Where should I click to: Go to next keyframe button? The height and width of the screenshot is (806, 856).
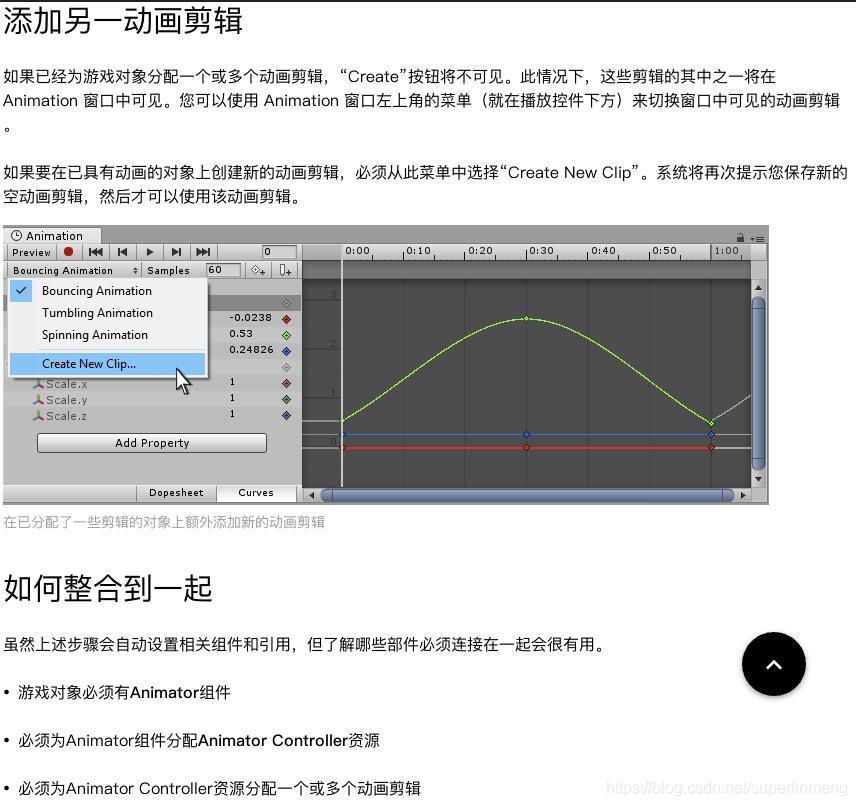pos(176,252)
